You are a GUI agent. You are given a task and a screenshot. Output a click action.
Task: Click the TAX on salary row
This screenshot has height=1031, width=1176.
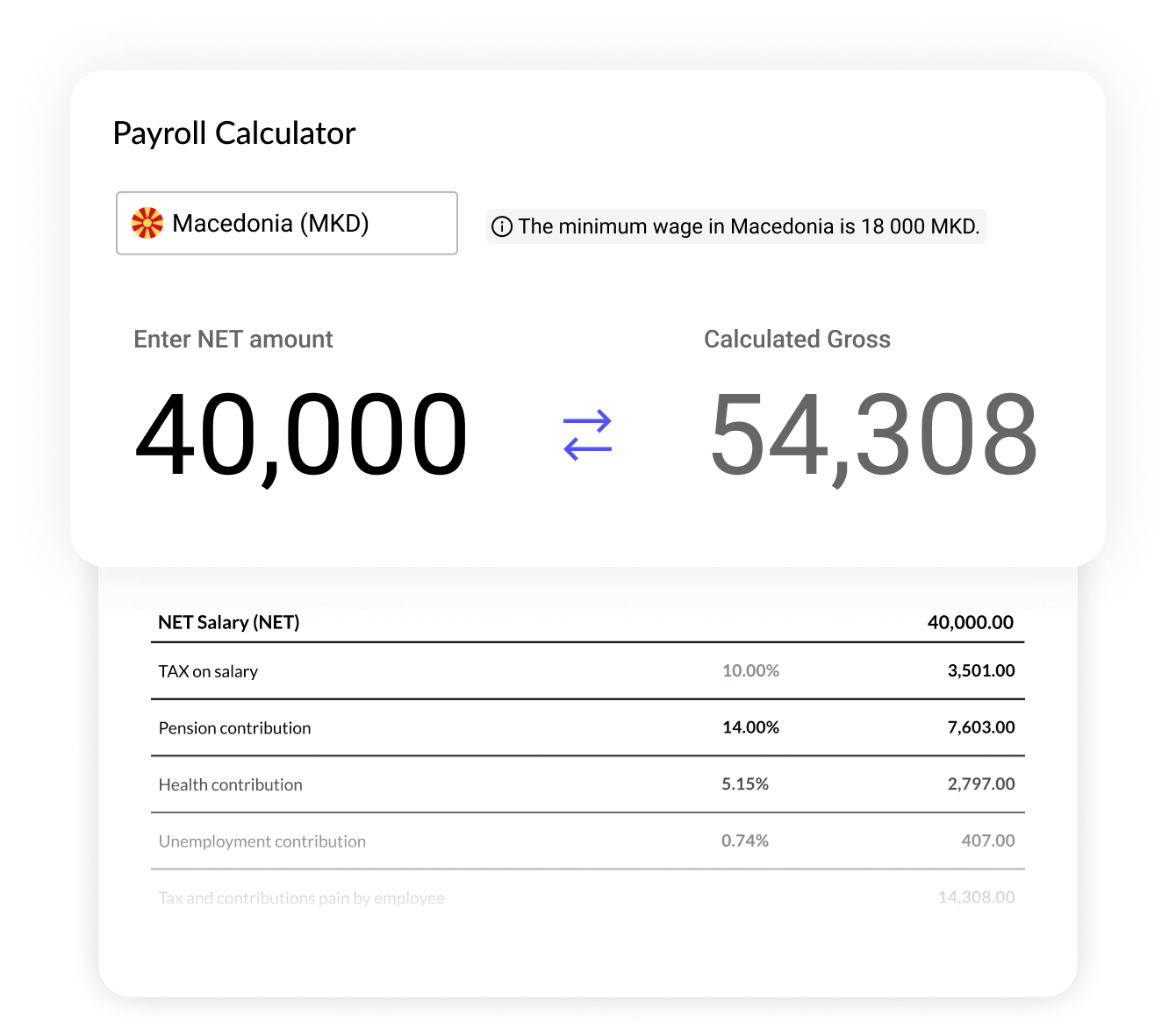click(208, 671)
